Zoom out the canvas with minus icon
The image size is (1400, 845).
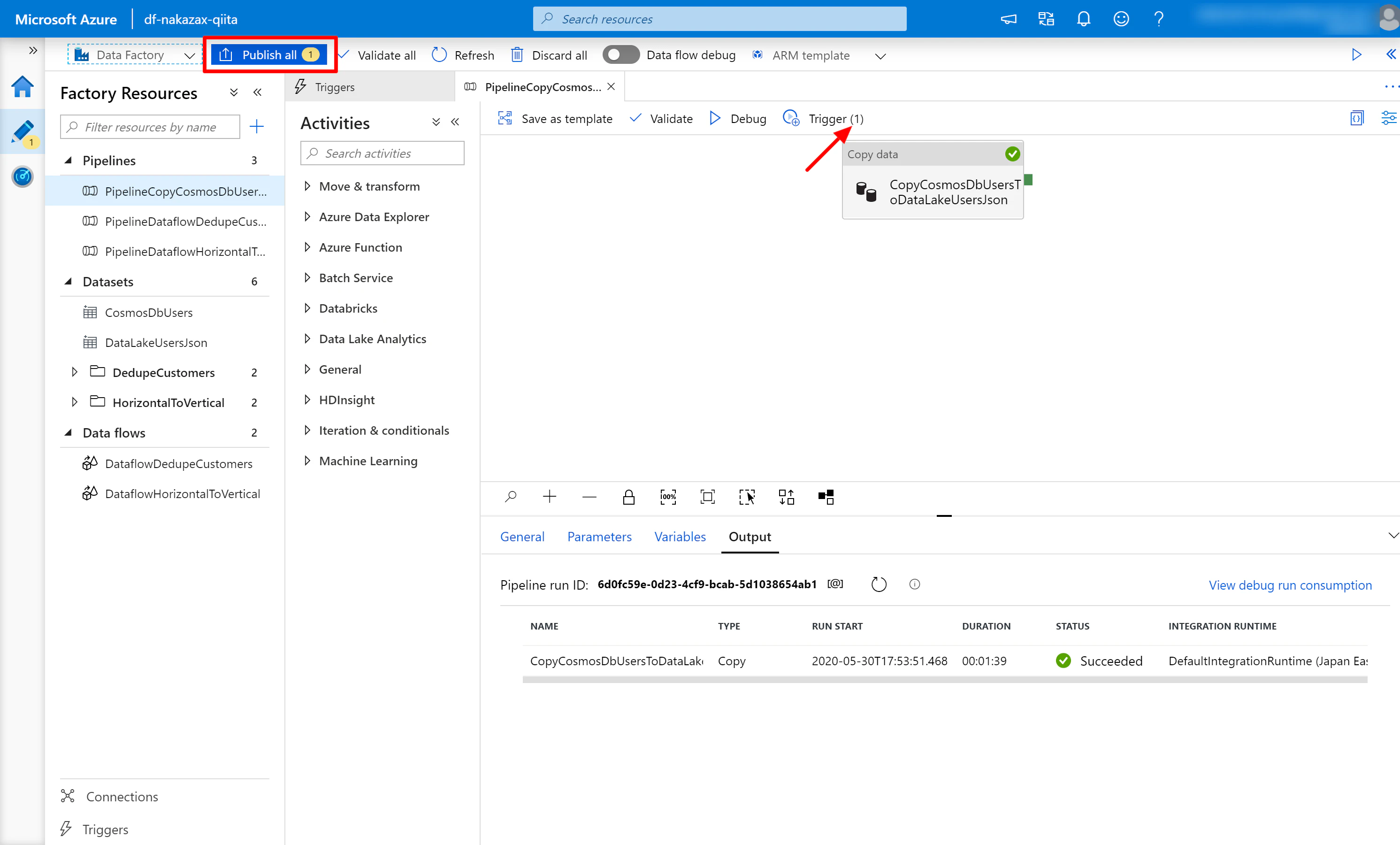point(589,497)
